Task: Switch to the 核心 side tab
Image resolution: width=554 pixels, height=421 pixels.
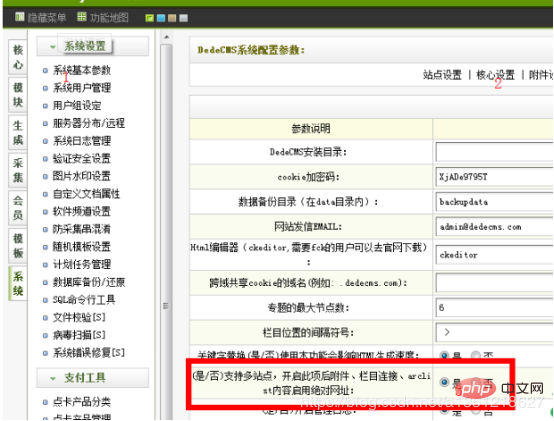Action: [18, 57]
